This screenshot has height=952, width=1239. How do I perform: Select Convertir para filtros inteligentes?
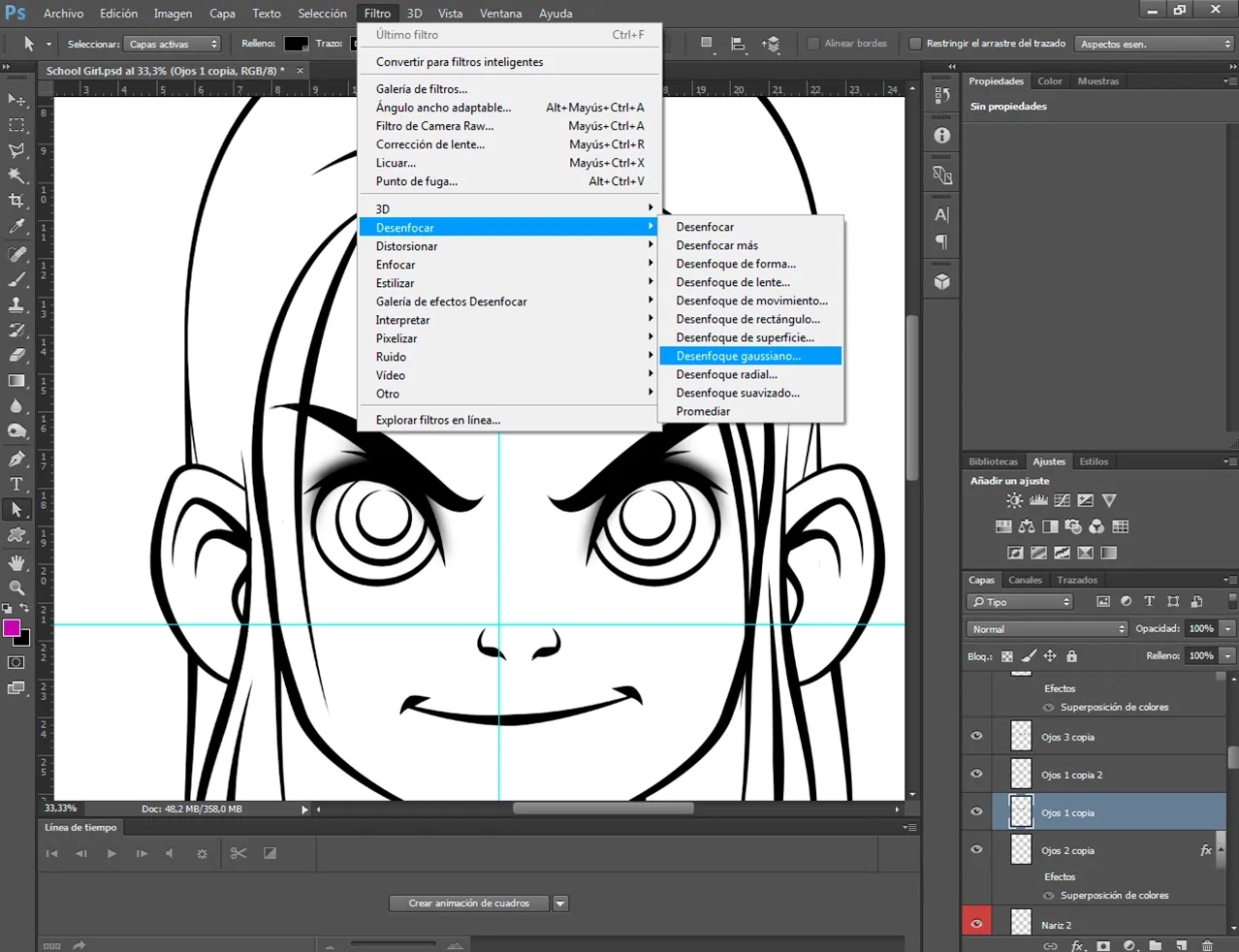(x=460, y=62)
